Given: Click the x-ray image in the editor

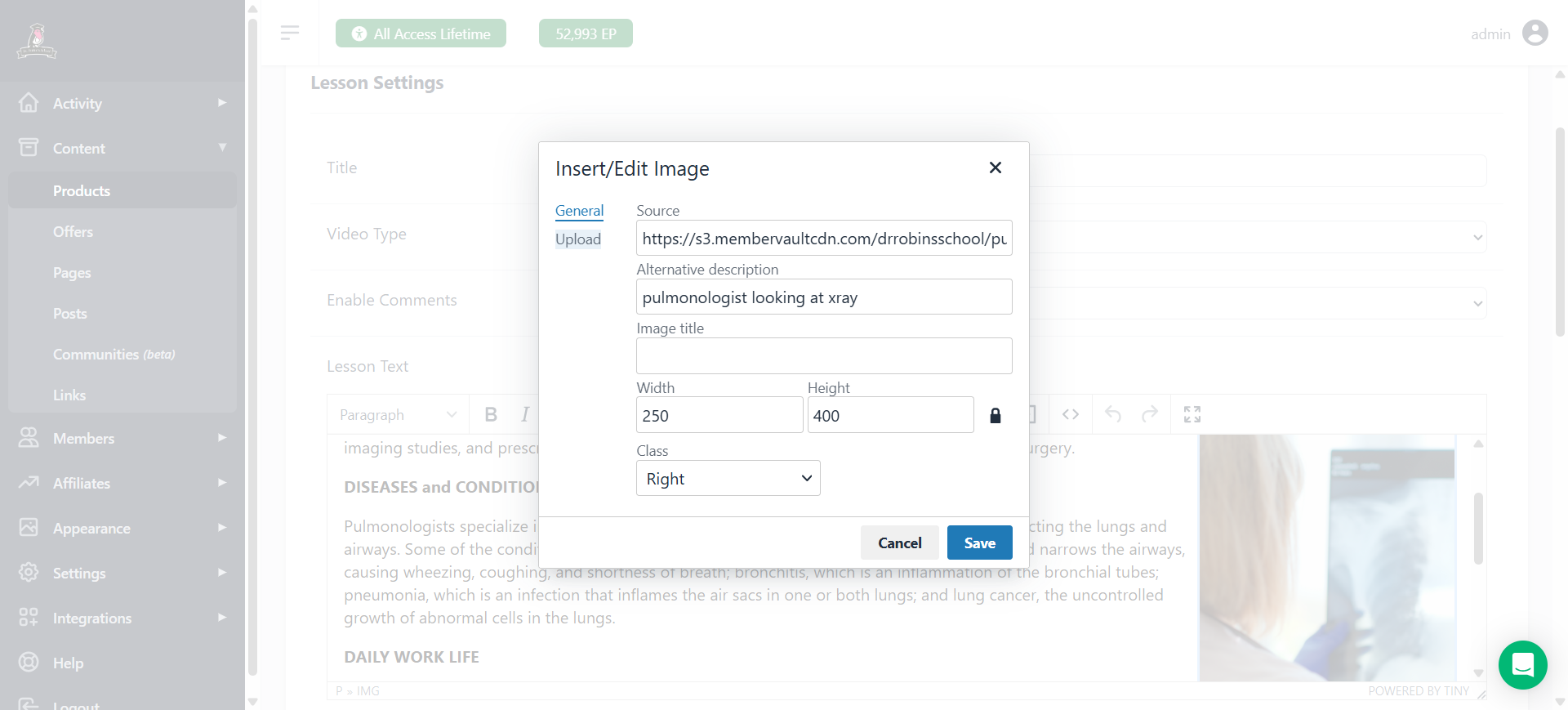Looking at the screenshot, I should 1327,557.
